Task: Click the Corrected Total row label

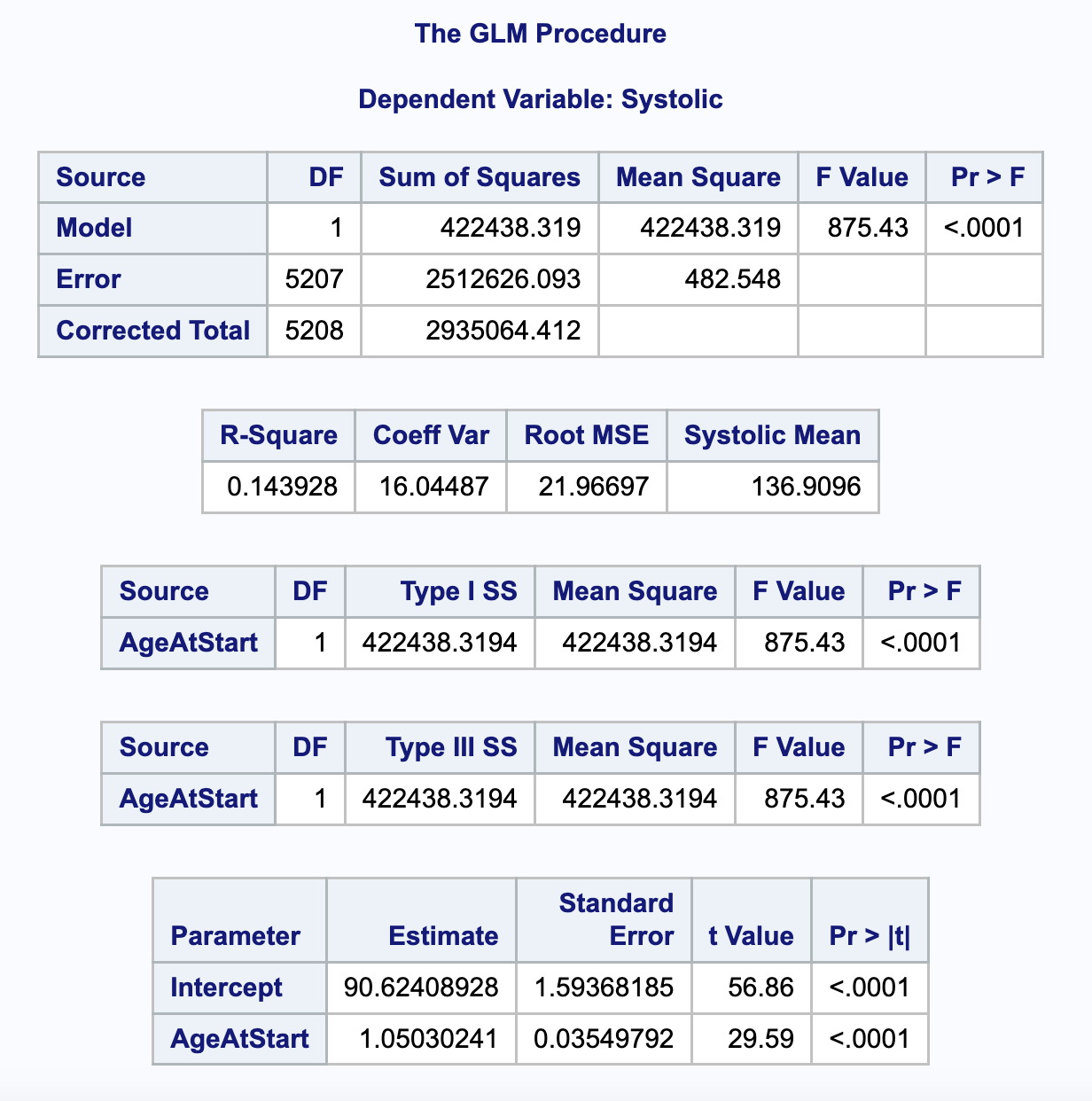Action: coord(152,331)
